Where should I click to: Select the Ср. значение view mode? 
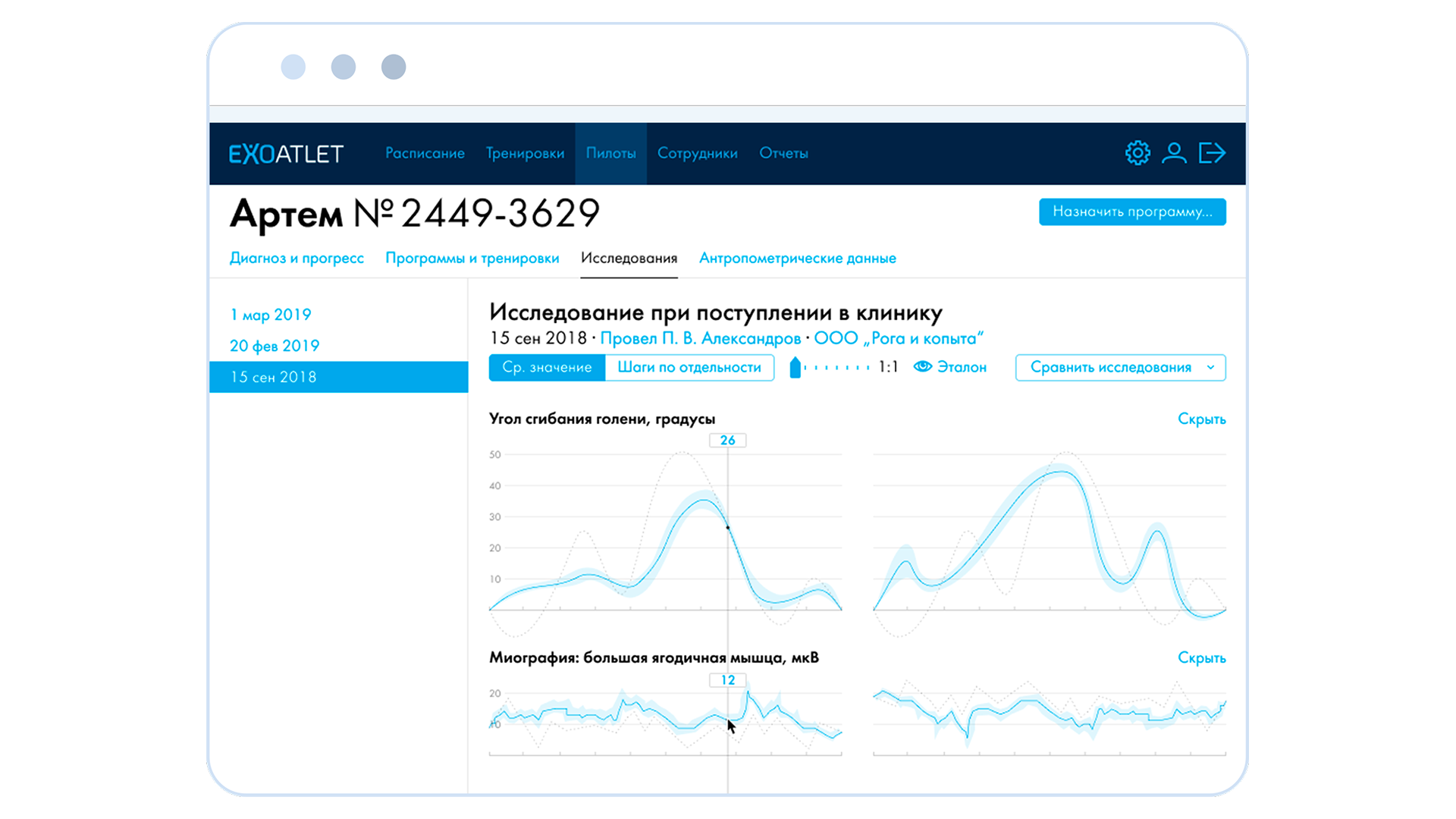coord(547,367)
